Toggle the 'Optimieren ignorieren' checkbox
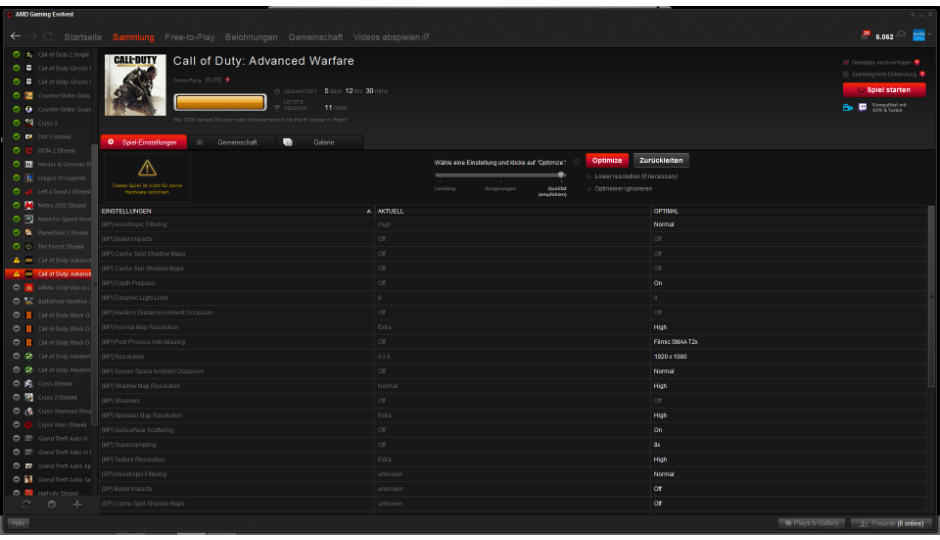This screenshot has height=540, width=940. pos(589,189)
